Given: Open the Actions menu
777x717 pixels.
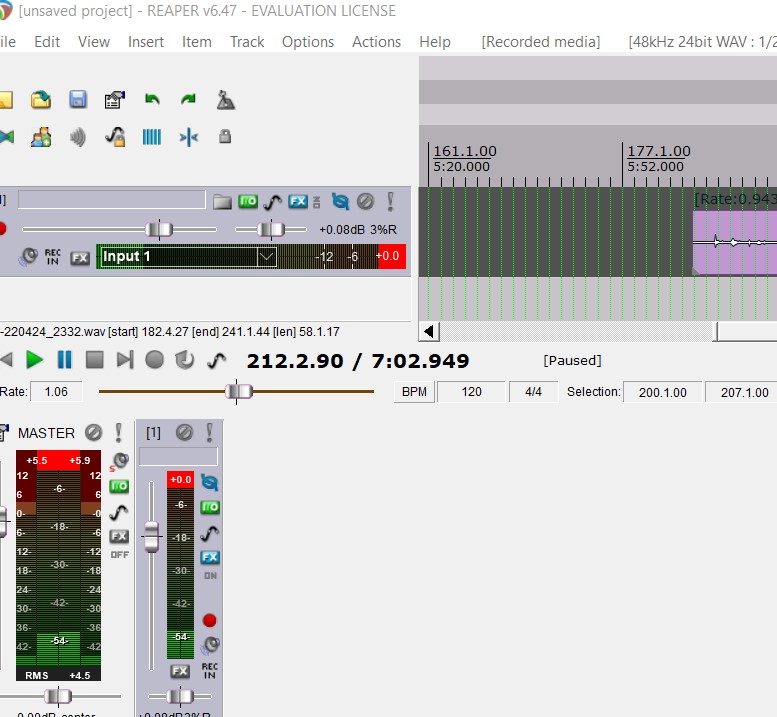Looking at the screenshot, I should [377, 42].
